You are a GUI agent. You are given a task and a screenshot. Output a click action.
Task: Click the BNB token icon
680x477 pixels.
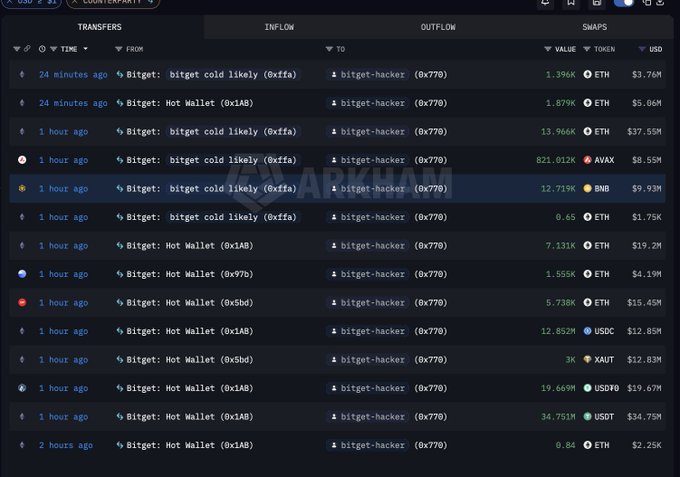(x=588, y=189)
